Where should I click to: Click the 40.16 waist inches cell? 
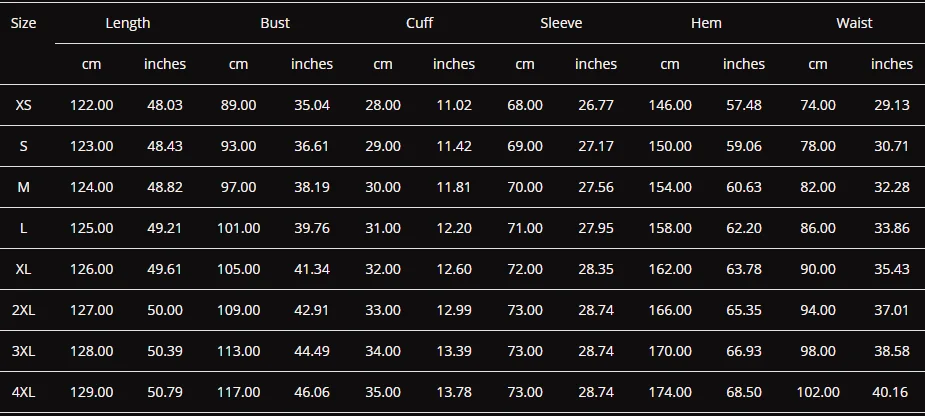click(x=892, y=392)
